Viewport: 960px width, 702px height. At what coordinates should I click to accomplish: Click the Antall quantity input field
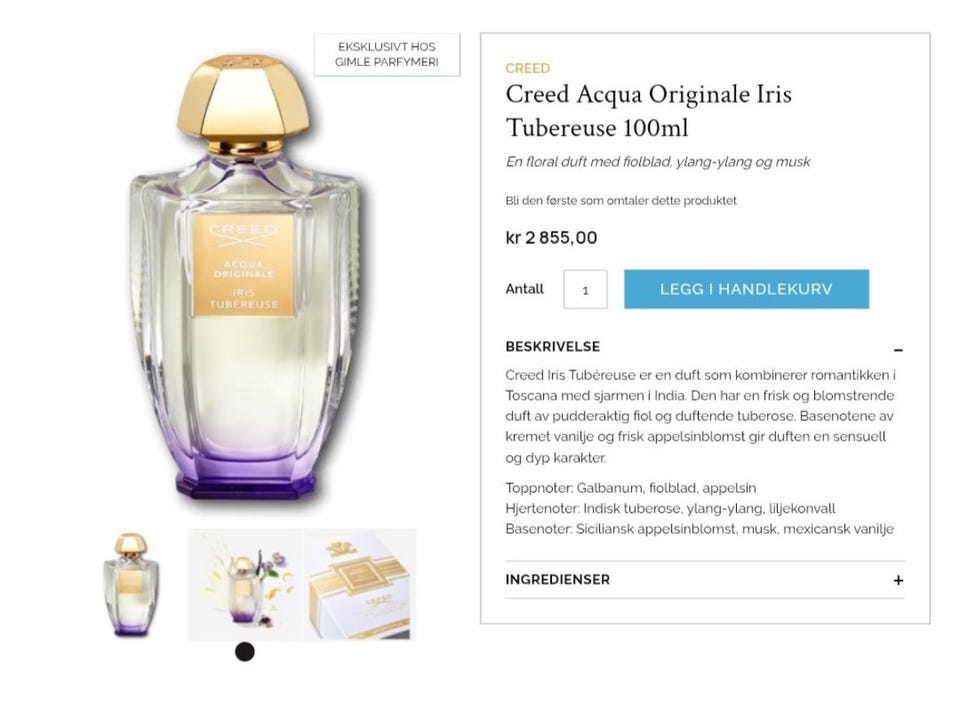pos(585,289)
